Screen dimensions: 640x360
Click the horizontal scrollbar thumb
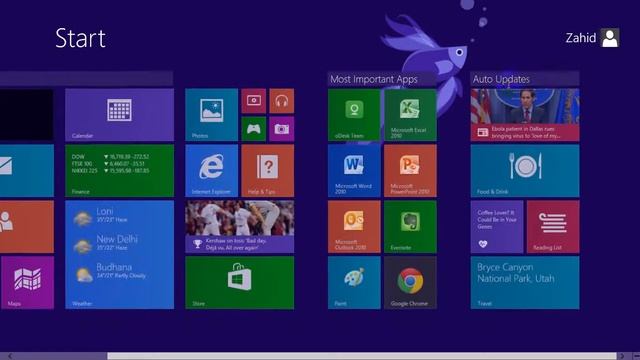pyautogui.click(x=362, y=356)
